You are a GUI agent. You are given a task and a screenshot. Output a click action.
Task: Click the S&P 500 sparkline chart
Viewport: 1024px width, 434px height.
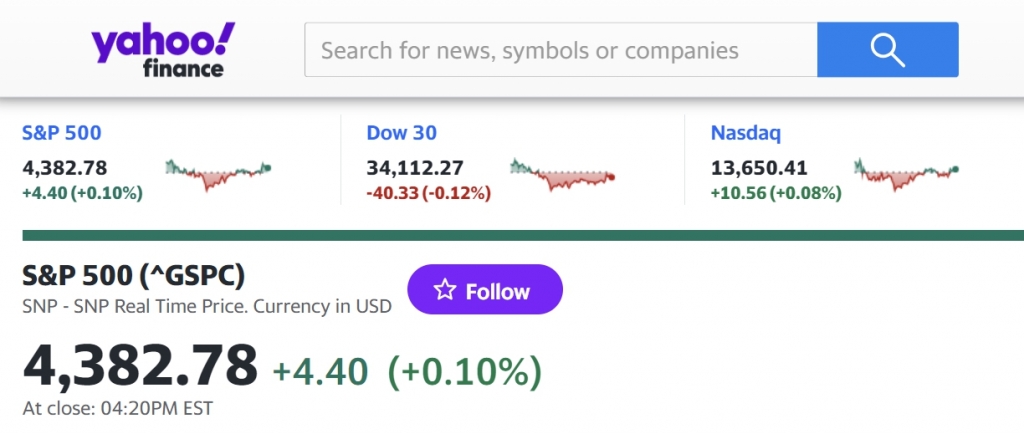(x=218, y=174)
